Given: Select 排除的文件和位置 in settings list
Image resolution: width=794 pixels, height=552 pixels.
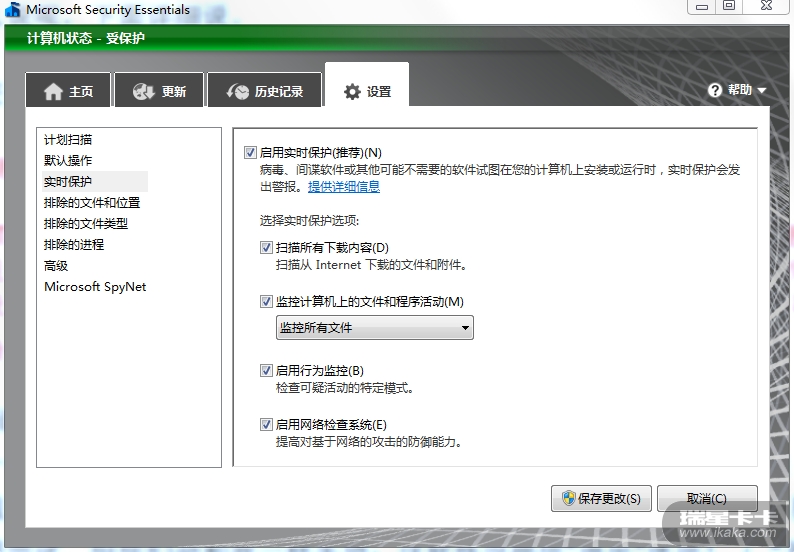Looking at the screenshot, I should click(92, 203).
